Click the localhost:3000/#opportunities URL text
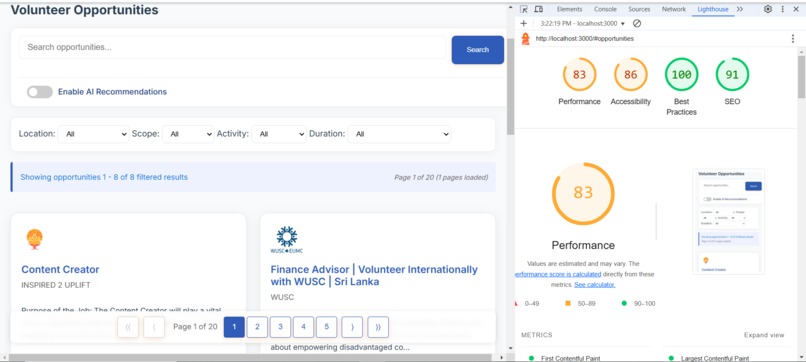Screen dimensions: 806x362 point(584,39)
